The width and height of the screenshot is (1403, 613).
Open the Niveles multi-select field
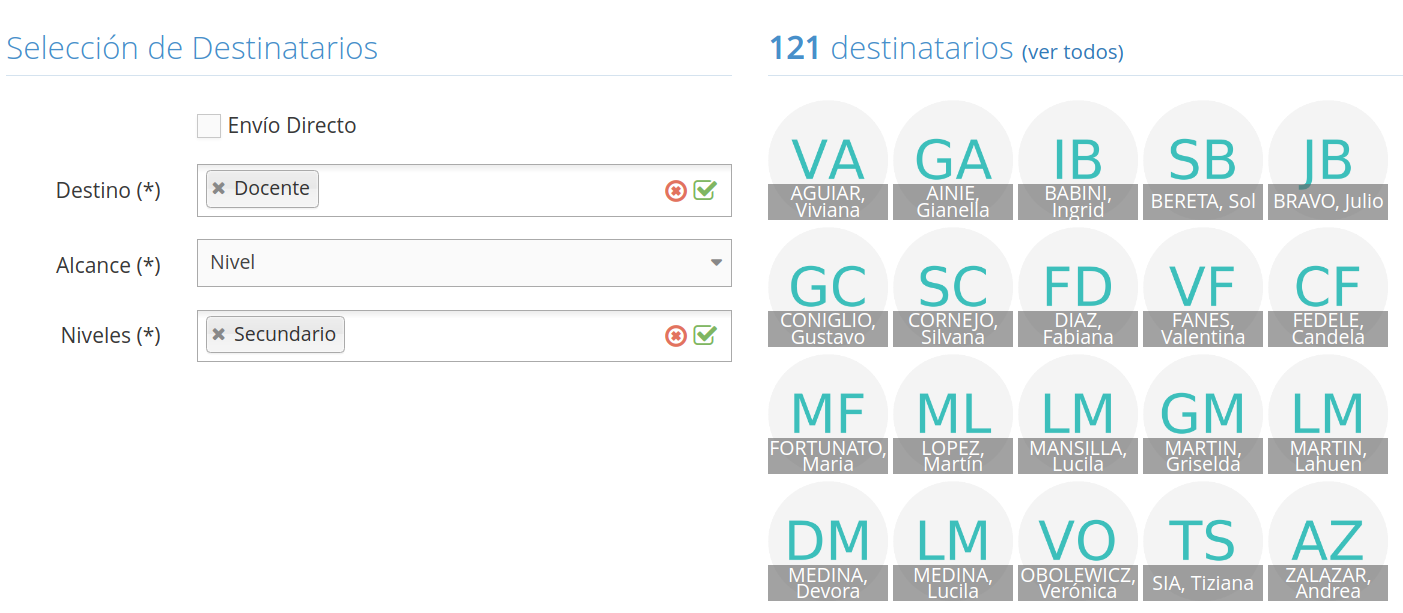(464, 336)
